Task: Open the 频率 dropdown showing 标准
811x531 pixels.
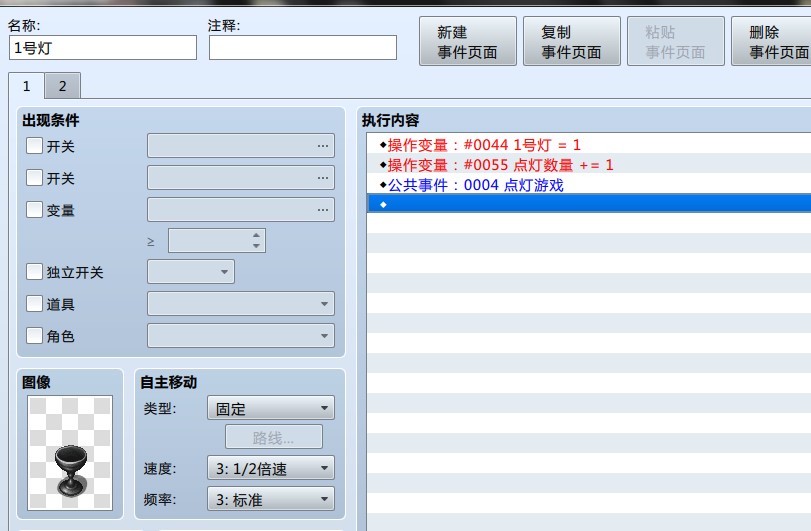Action: point(271,499)
